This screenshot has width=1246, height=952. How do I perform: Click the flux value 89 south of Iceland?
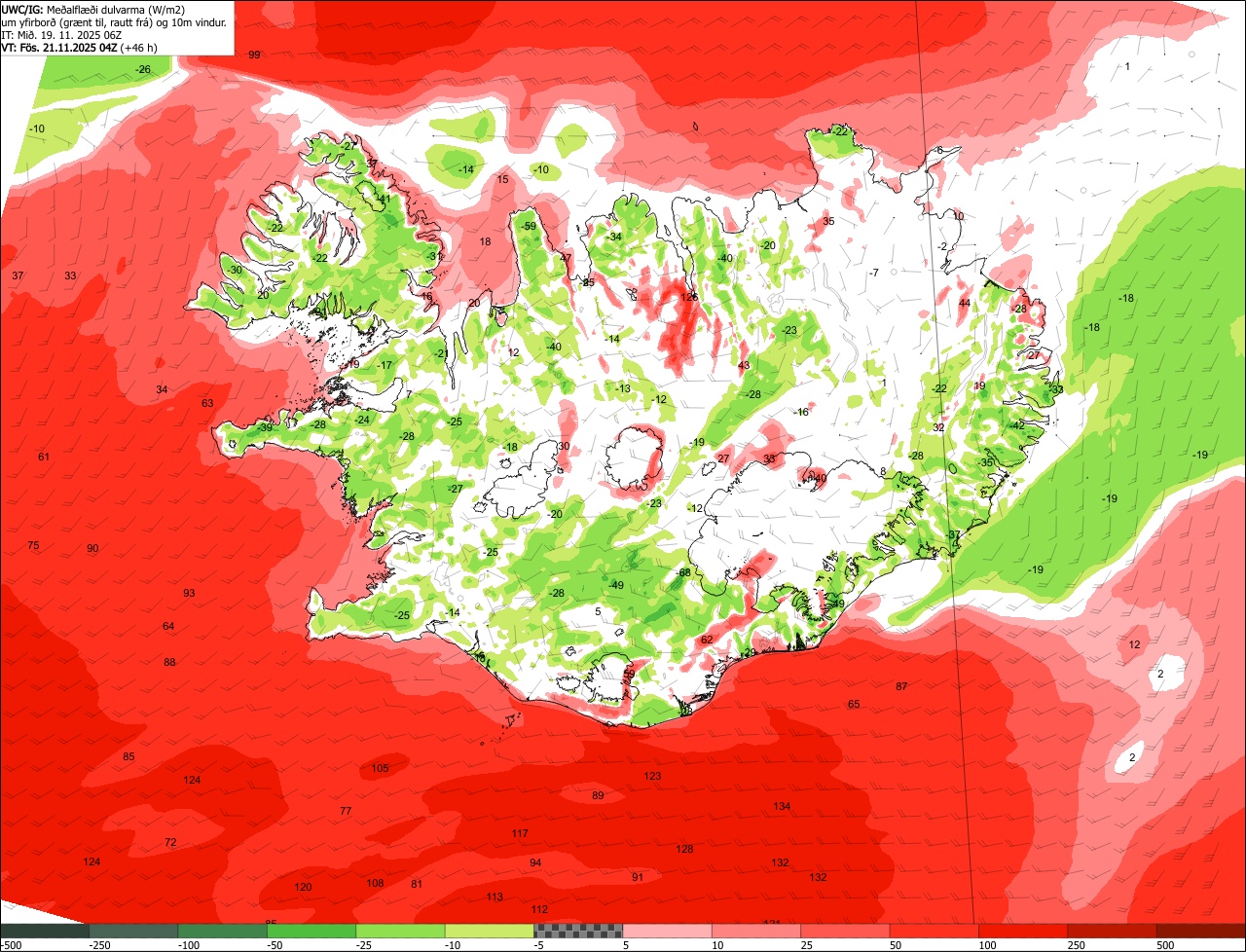(598, 795)
